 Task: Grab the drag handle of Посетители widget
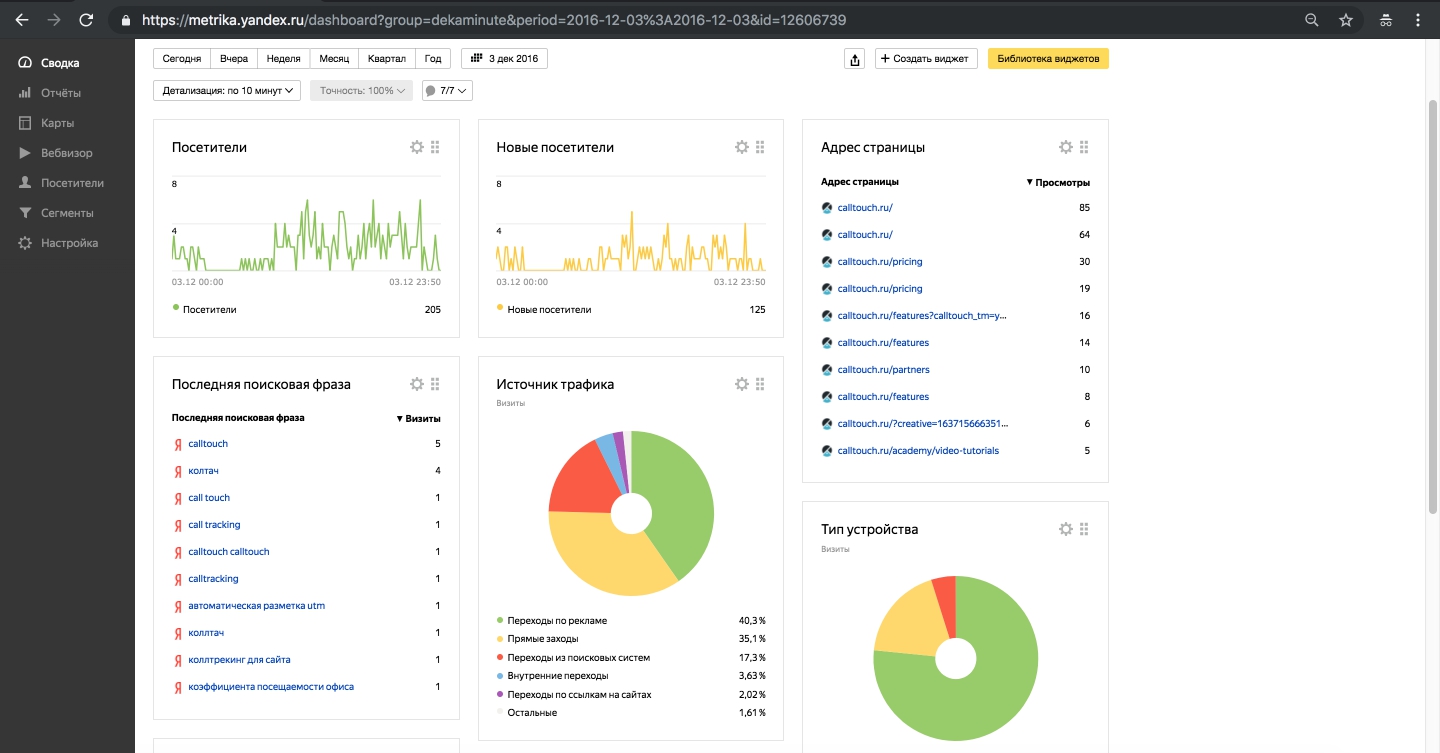pos(435,147)
